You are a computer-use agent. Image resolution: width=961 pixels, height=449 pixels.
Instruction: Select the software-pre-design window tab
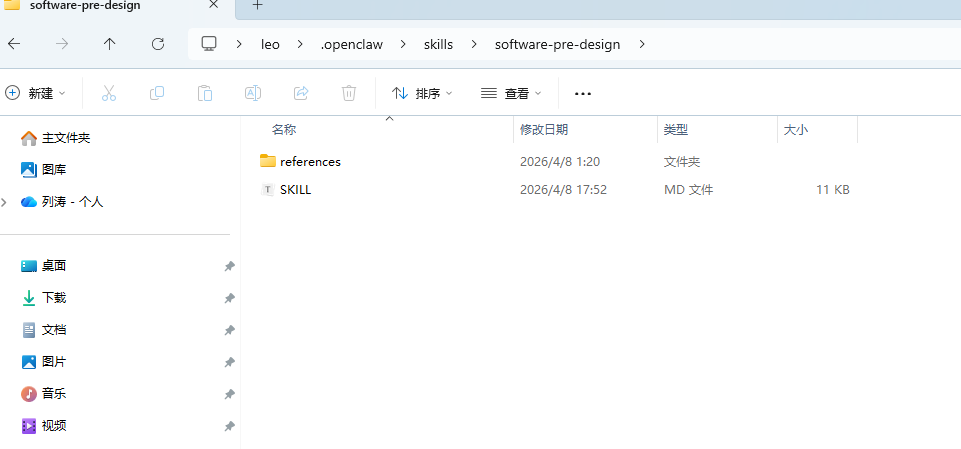(x=85, y=6)
